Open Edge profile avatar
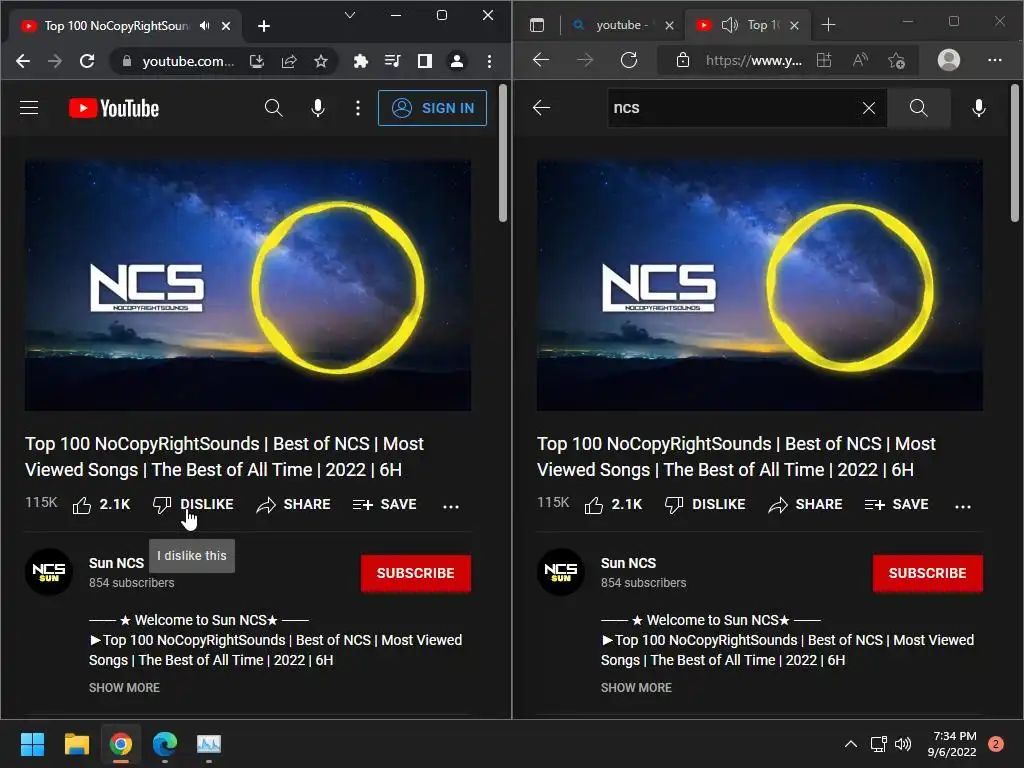Image resolution: width=1024 pixels, height=768 pixels. [x=948, y=60]
